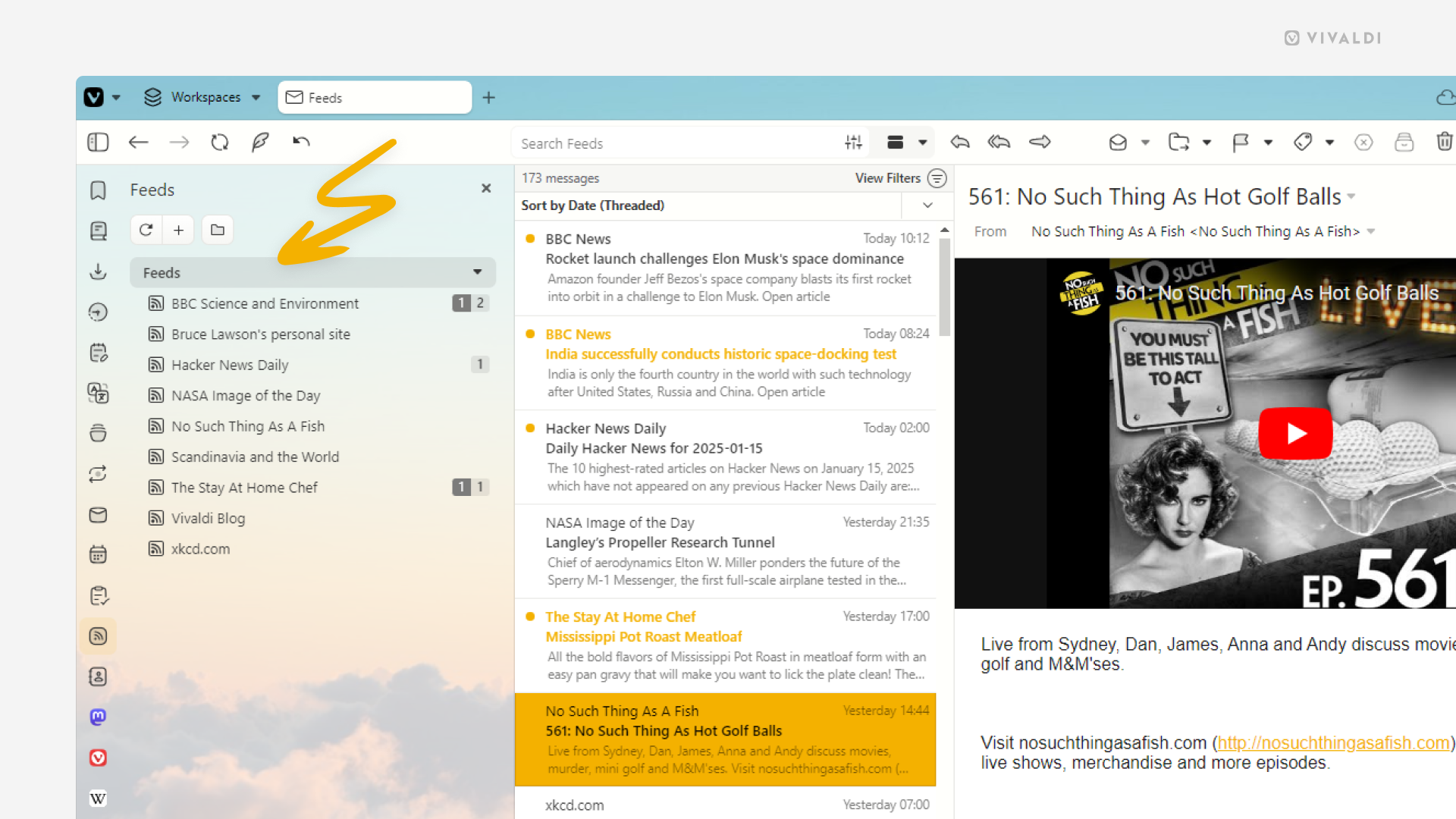This screenshot has width=1456, height=819.
Task: Open India space-docking test message
Action: (725, 362)
